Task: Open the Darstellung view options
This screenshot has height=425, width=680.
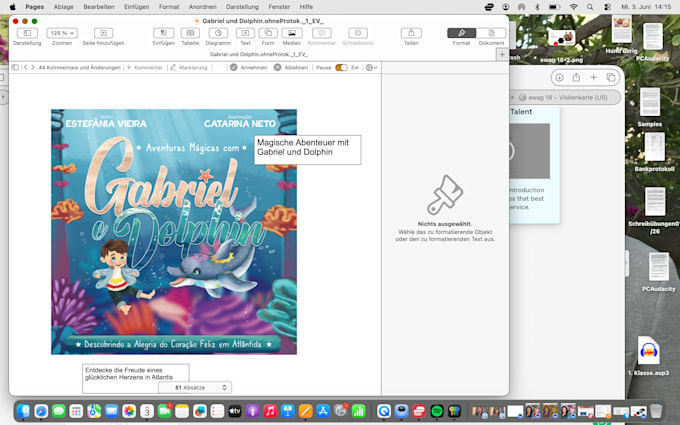Action: pos(27,33)
